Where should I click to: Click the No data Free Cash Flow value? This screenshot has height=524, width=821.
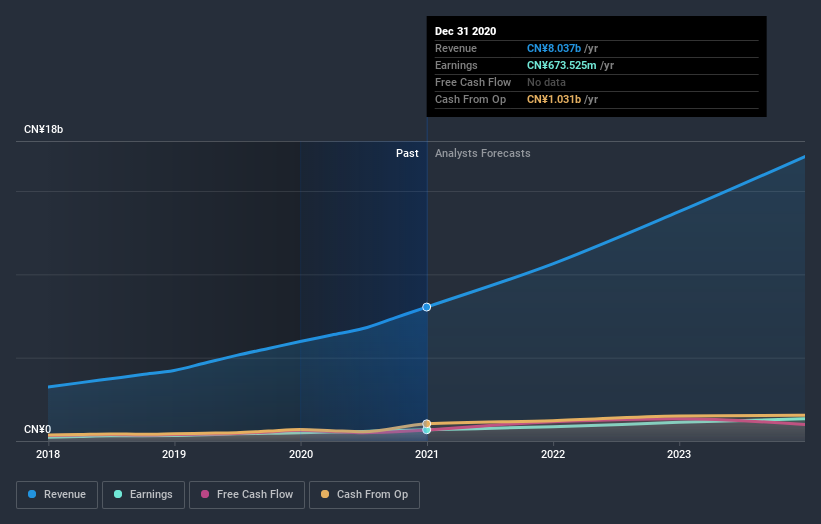(x=546, y=82)
